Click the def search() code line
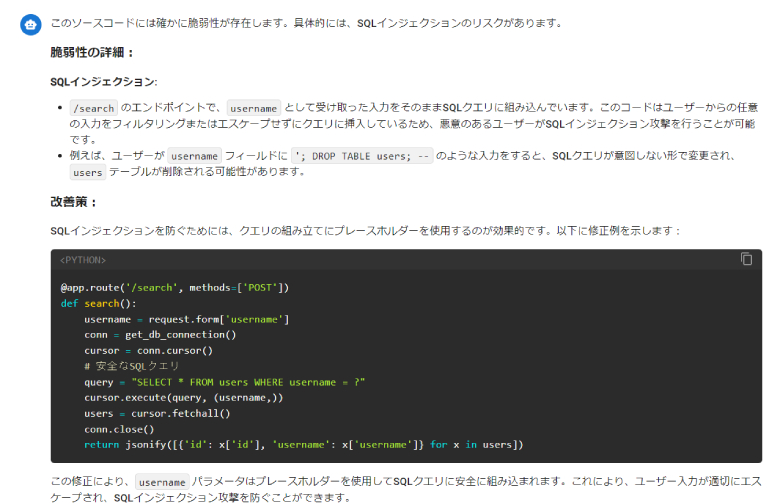Screen dimensions: 780x504 point(98,304)
